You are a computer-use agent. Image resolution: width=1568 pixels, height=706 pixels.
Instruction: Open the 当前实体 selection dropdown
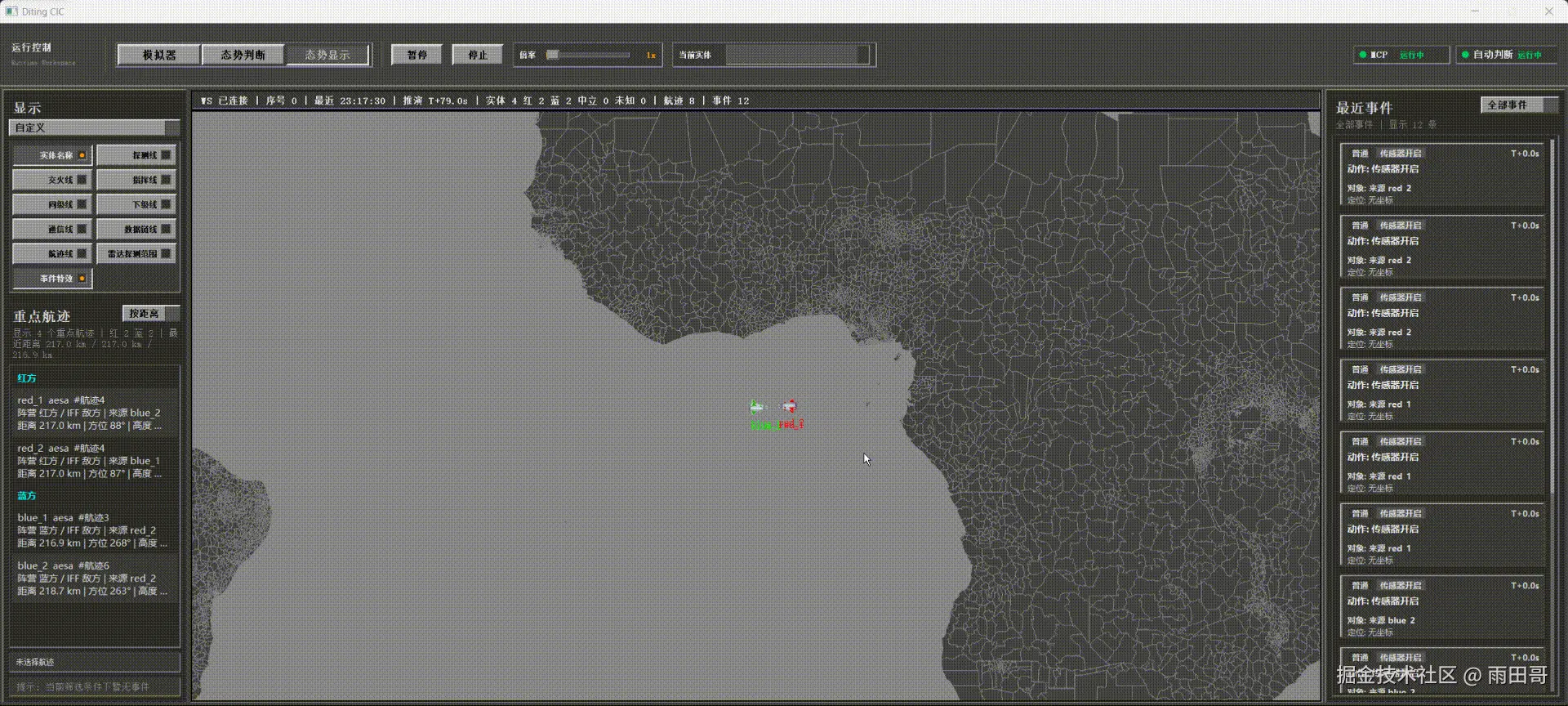coord(799,55)
